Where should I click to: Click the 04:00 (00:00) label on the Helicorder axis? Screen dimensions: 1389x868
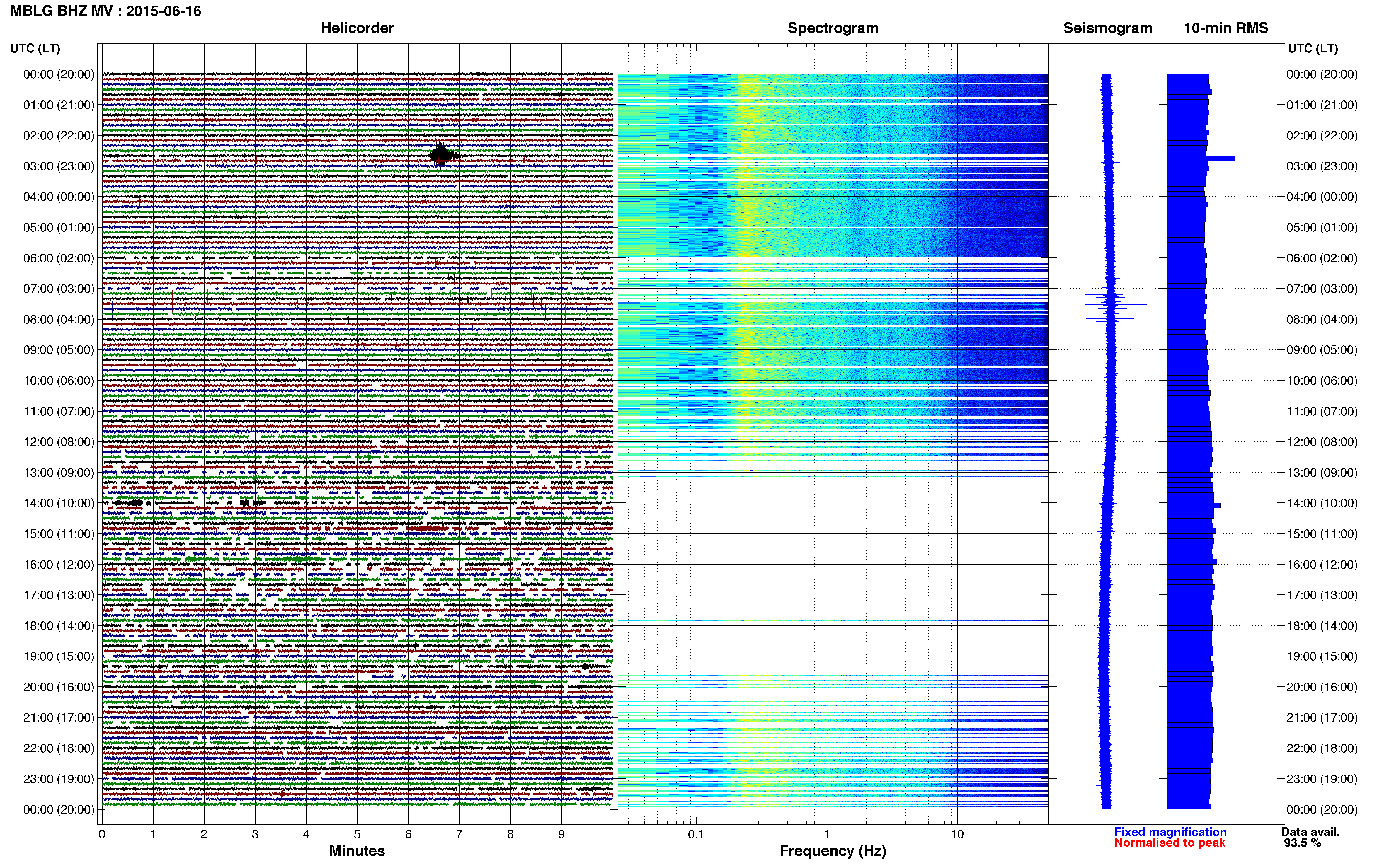coord(59,197)
